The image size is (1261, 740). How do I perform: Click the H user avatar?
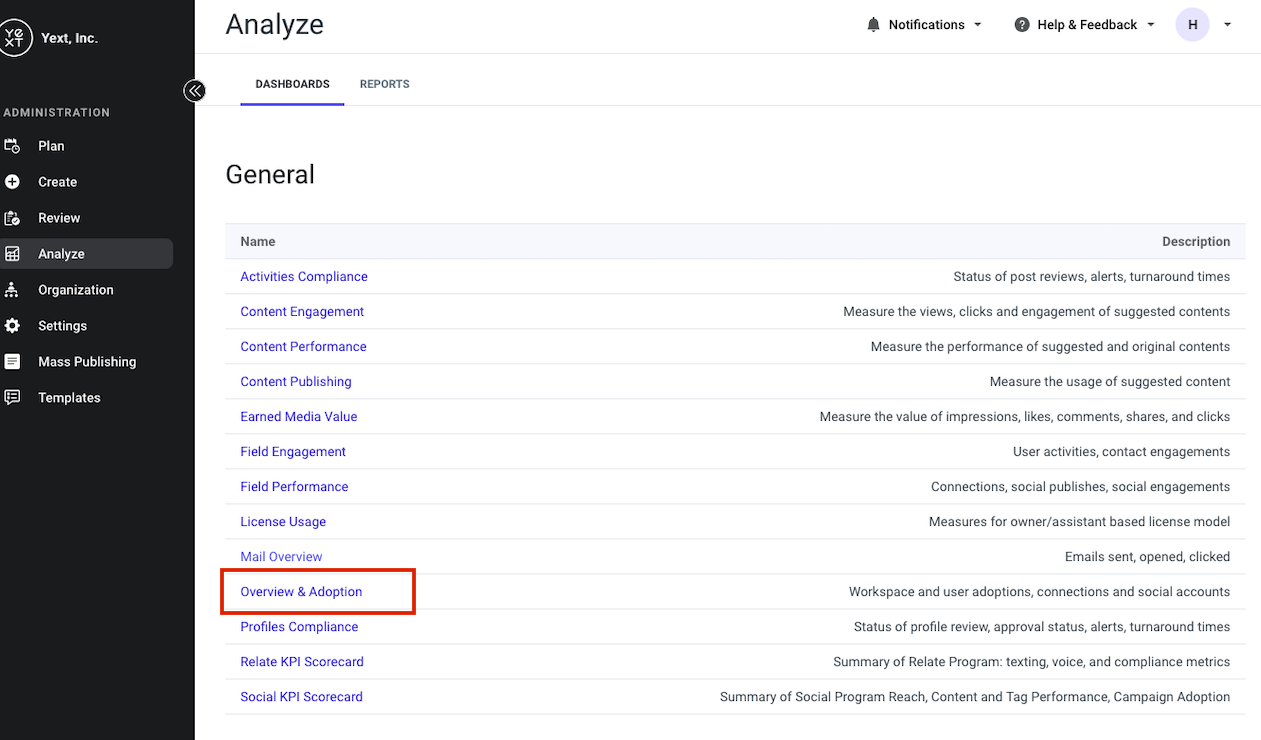[1193, 25]
